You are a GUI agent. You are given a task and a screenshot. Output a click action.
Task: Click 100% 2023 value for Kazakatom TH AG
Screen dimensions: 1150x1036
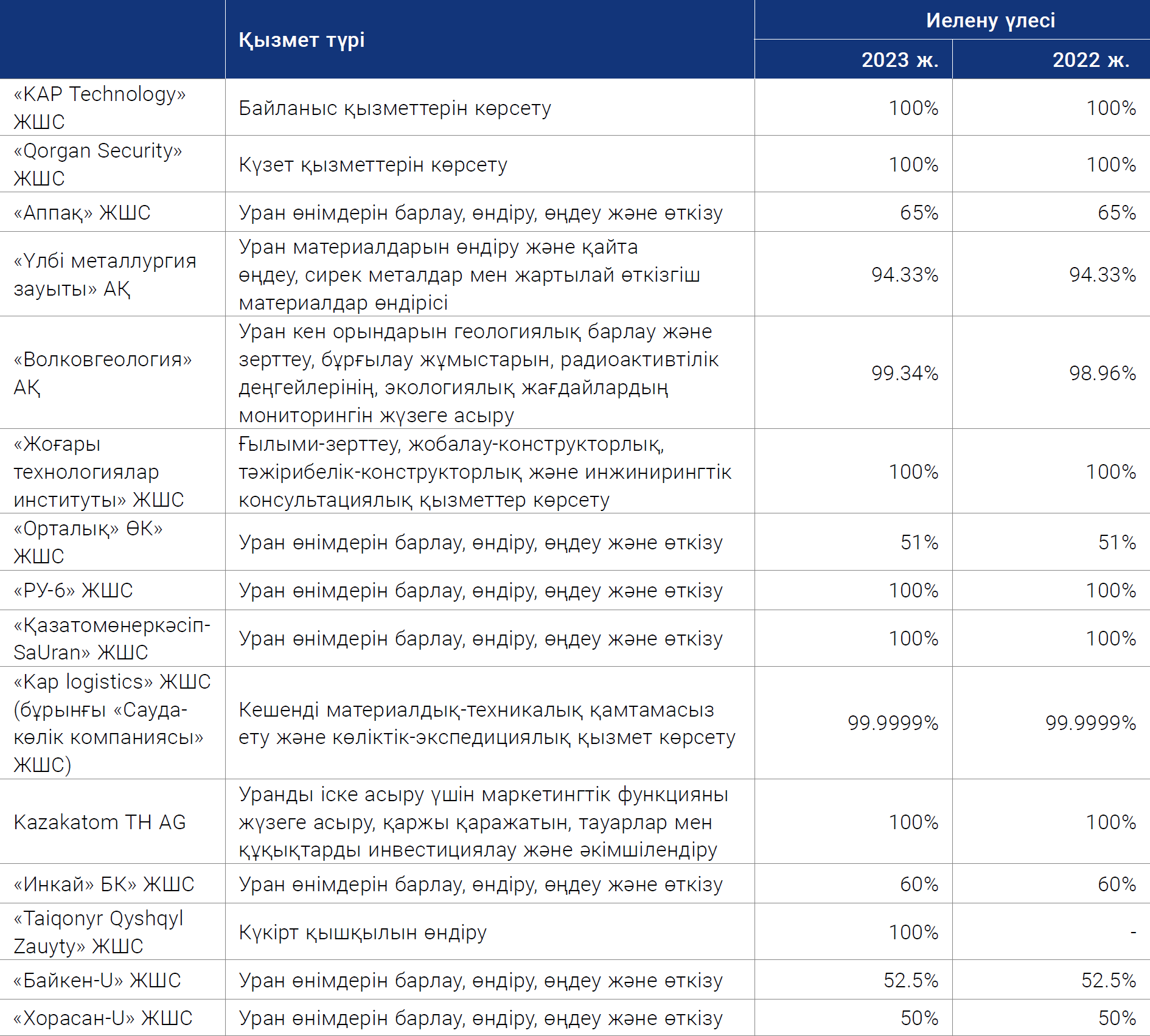914,822
